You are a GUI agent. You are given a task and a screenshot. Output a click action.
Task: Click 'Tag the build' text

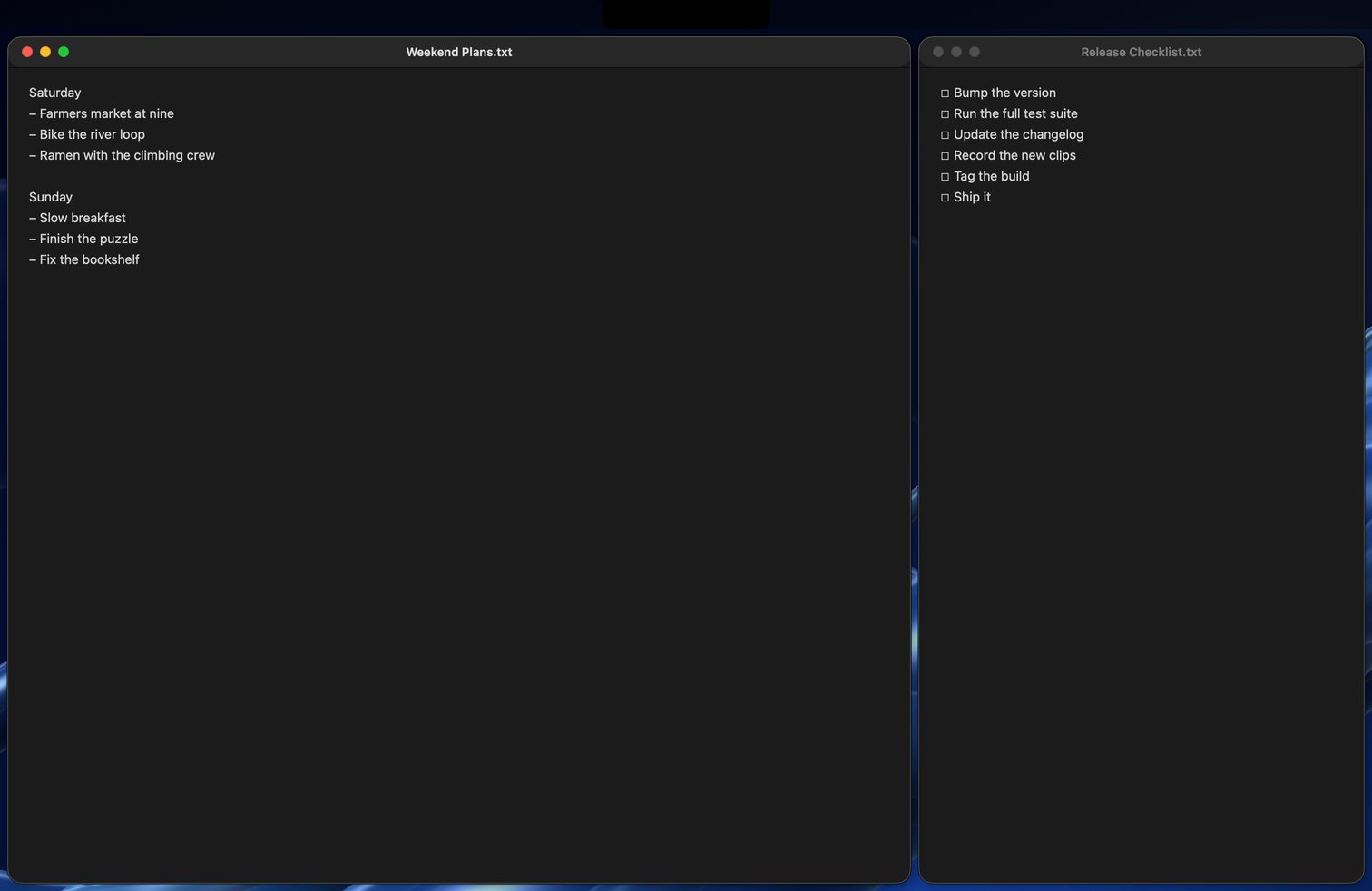coord(992,176)
